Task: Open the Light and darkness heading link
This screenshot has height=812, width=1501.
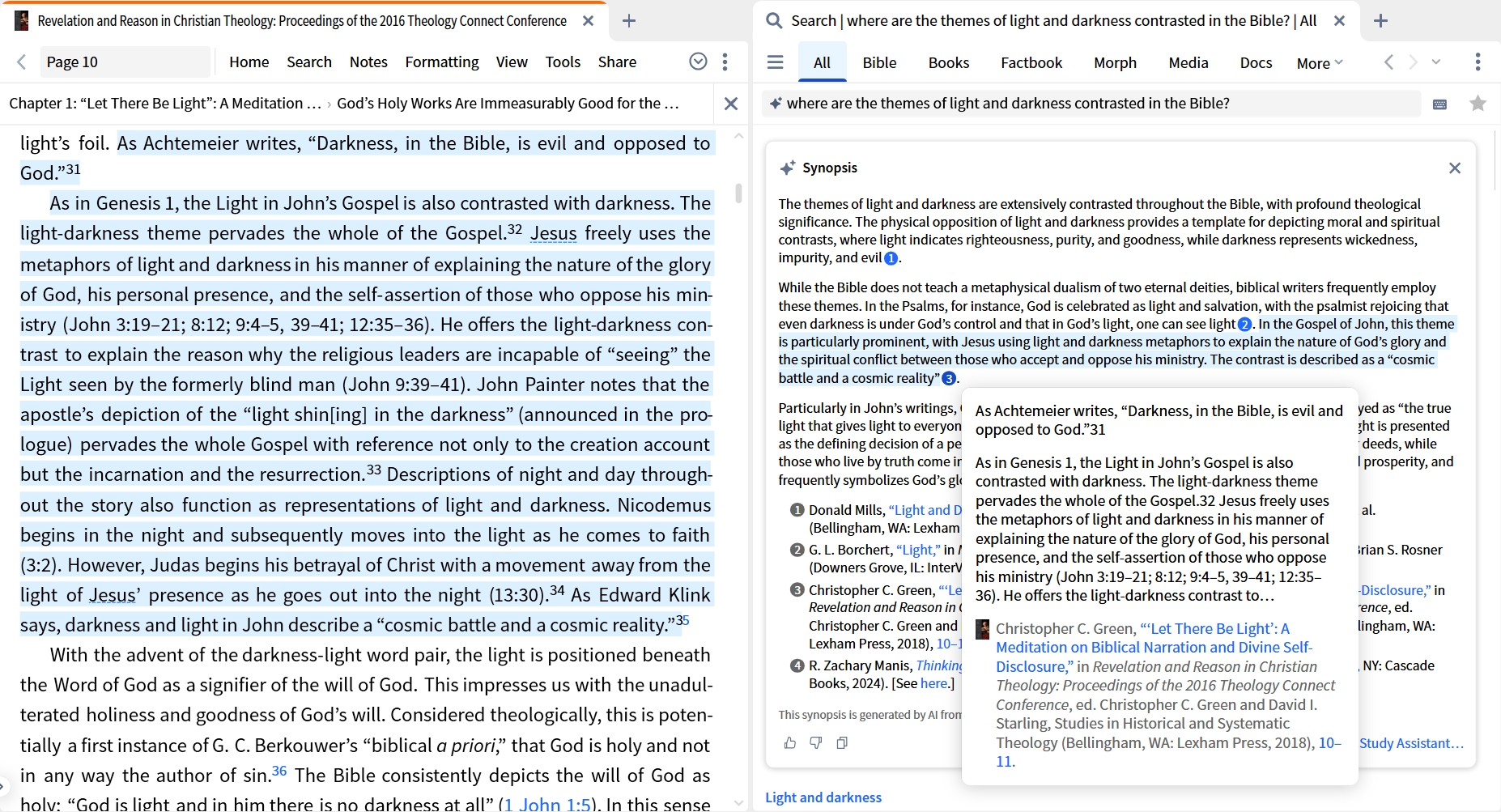Action: tap(823, 797)
